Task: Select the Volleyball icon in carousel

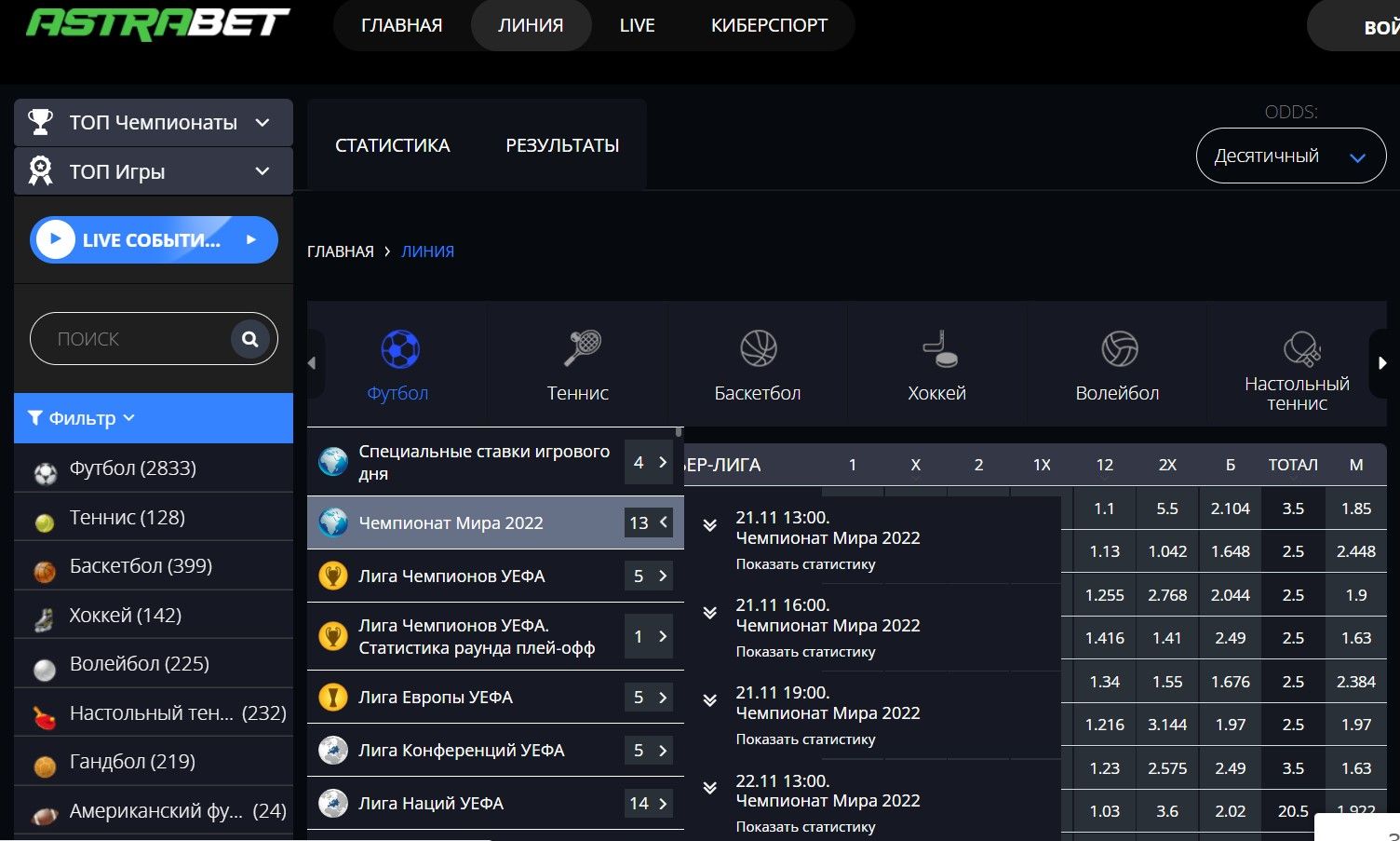Action: pos(1119,348)
